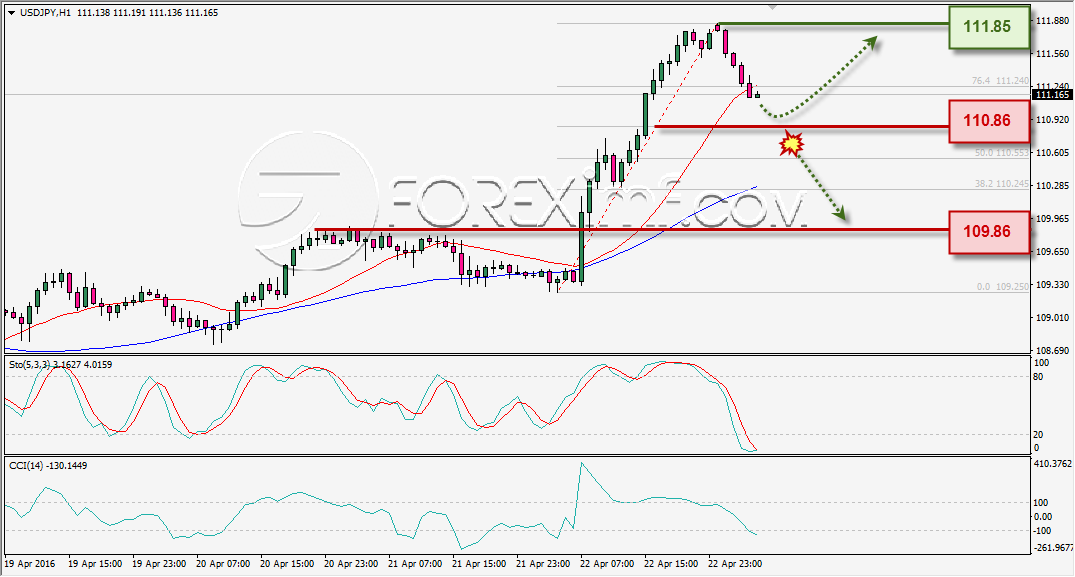Viewport: 1075px width, 577px height.
Task: Click the 21 Apr 07:00 time label
Action: pyautogui.click(x=415, y=564)
